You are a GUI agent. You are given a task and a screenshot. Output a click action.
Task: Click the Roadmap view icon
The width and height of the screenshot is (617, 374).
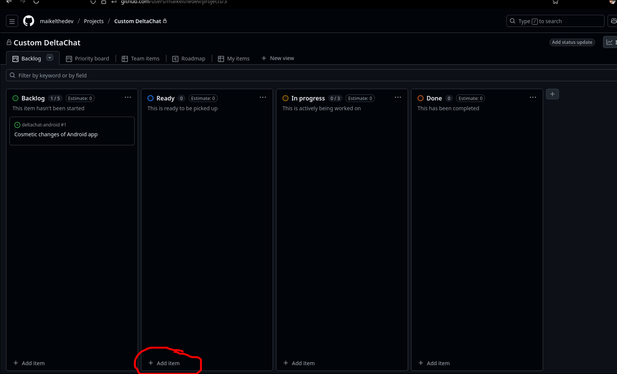[x=175, y=59]
